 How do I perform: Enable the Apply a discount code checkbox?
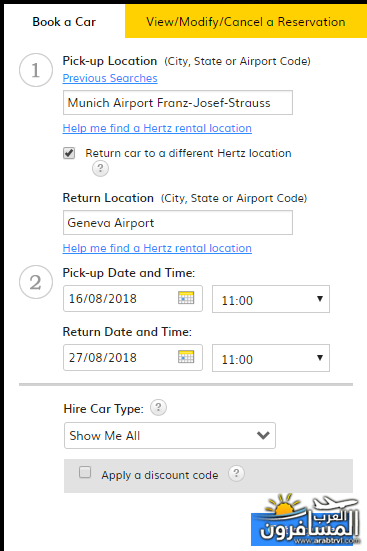[x=85, y=472]
